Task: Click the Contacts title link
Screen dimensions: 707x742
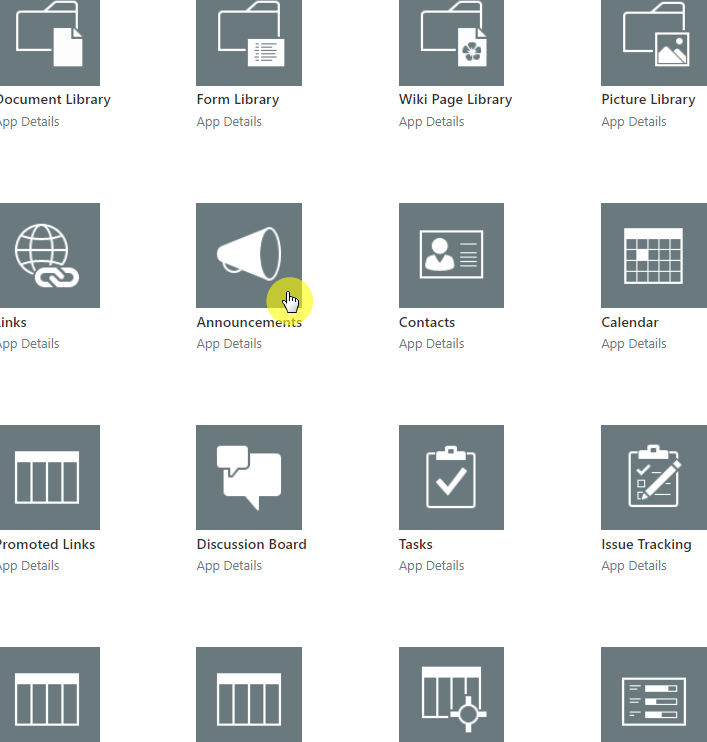Action: (427, 322)
